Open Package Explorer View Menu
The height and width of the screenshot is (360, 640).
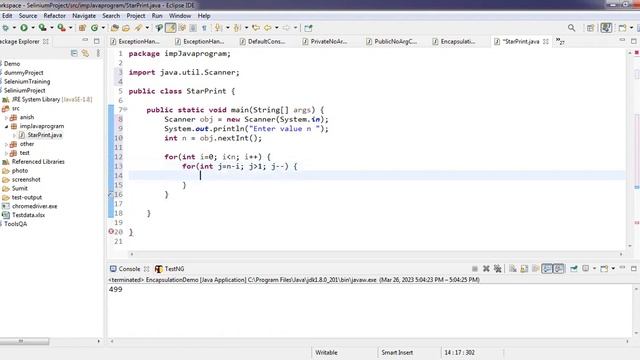[98, 53]
